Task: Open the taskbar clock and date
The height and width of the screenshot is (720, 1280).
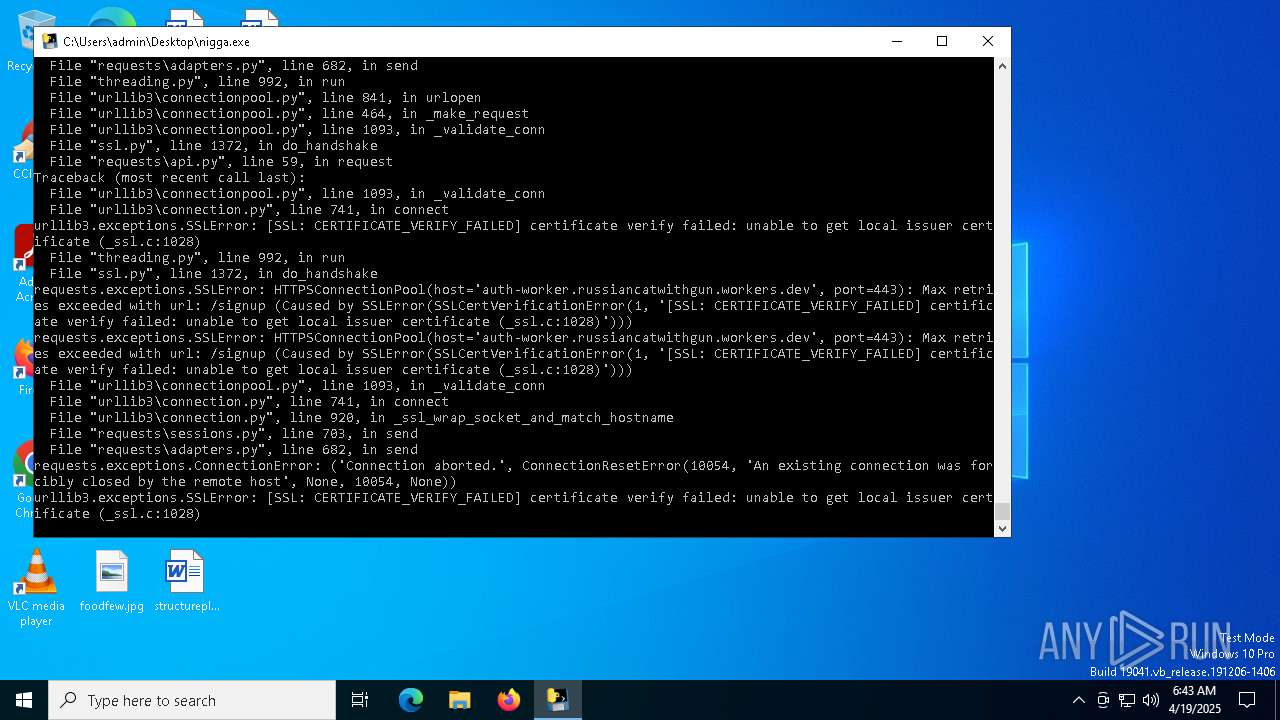Action: [1195, 700]
